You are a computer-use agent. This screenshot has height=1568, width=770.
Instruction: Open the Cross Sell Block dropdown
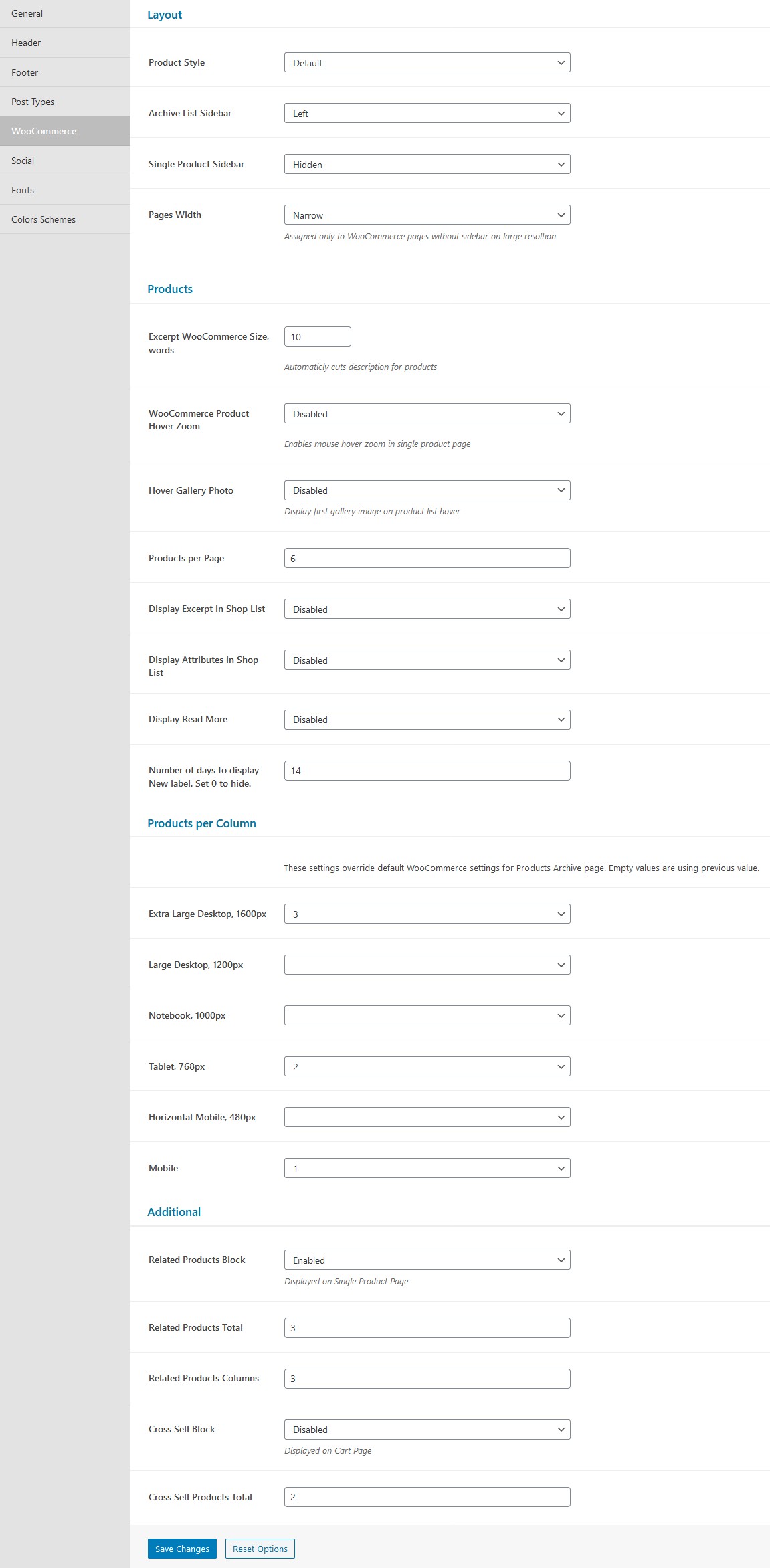point(427,1429)
